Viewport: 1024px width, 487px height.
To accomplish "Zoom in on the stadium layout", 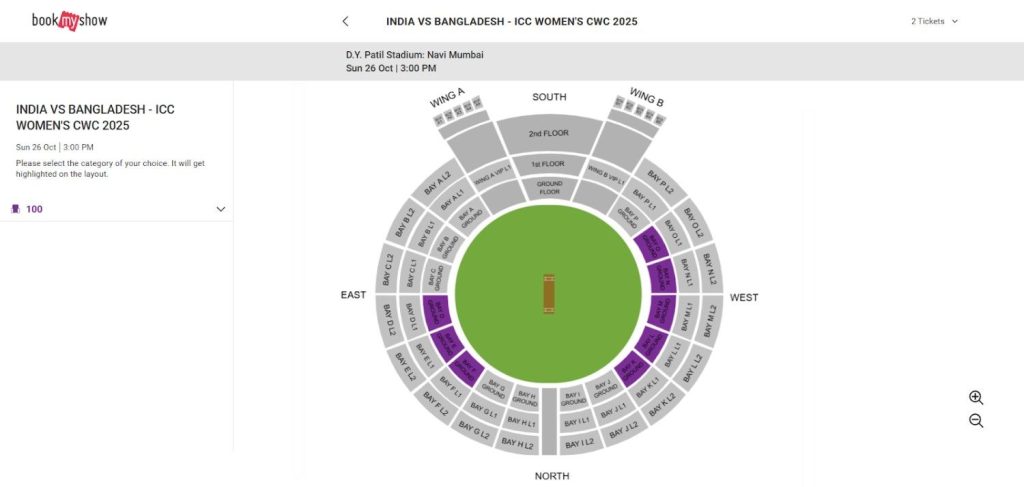I will click(x=976, y=397).
